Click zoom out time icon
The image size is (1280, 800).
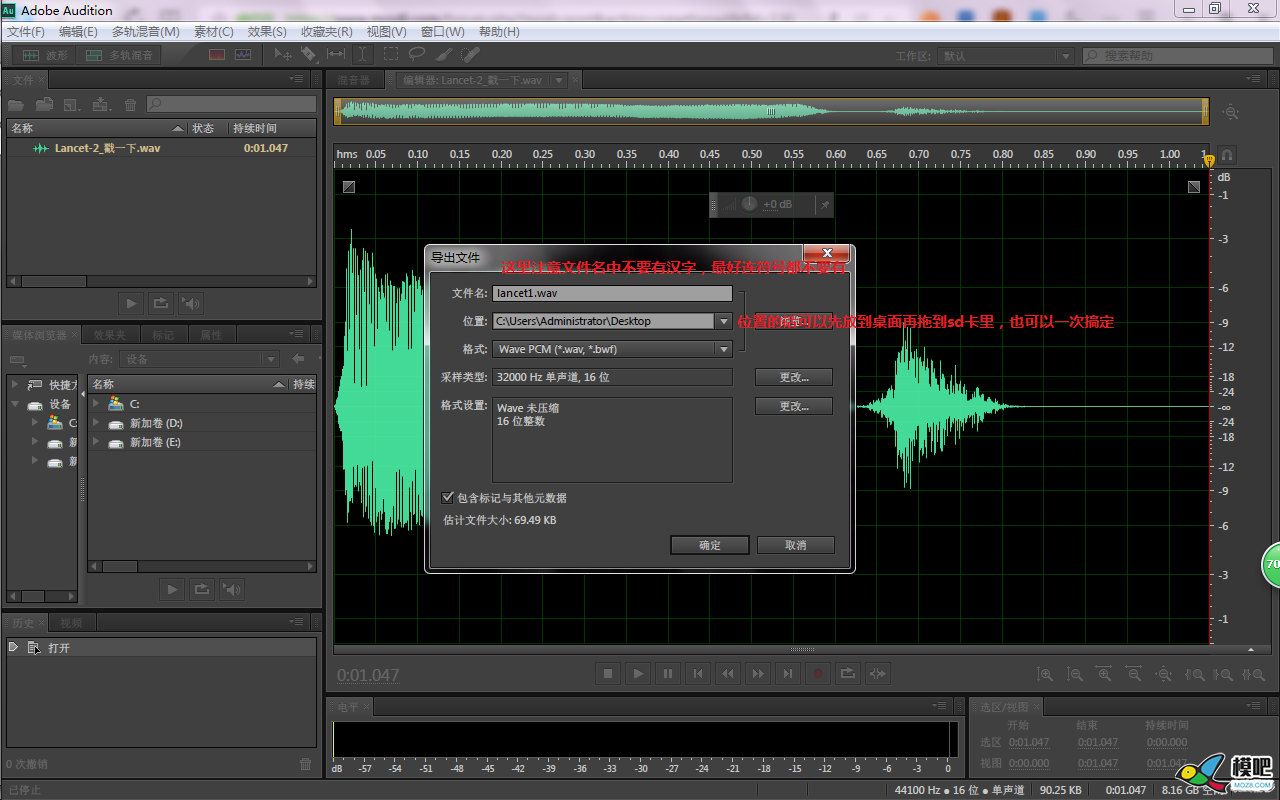(1134, 675)
